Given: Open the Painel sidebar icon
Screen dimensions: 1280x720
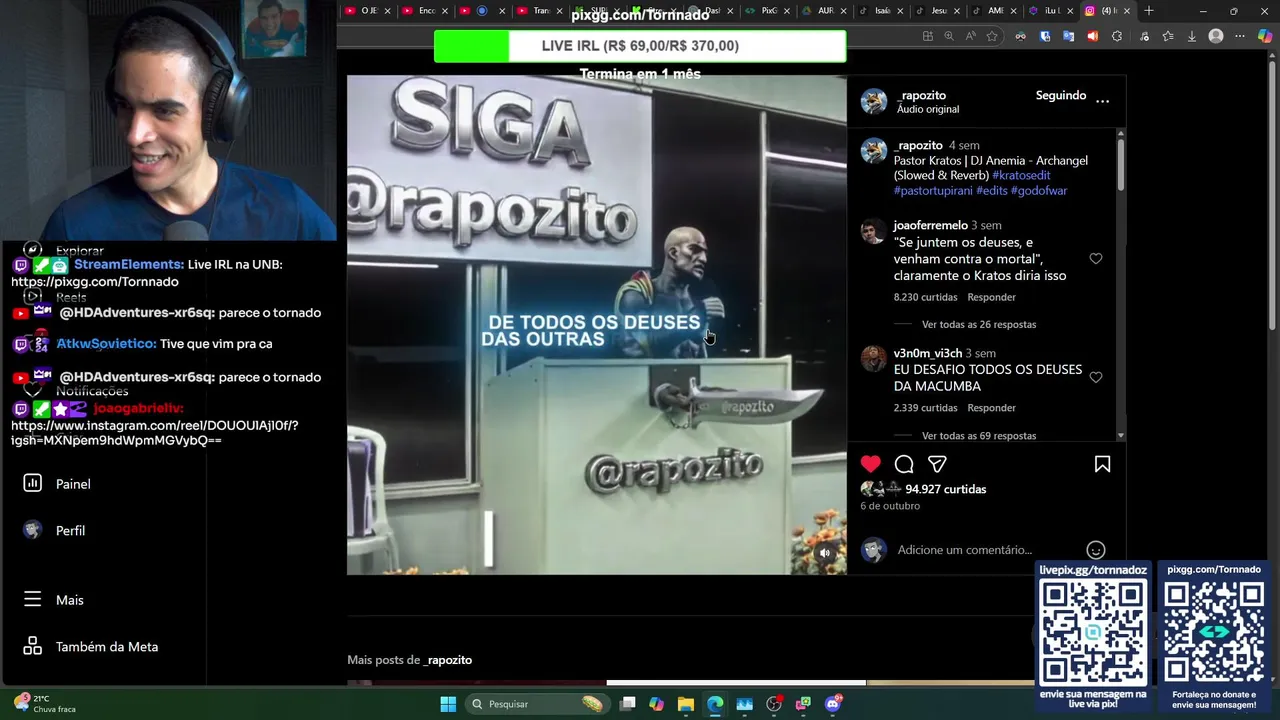Looking at the screenshot, I should click(32, 483).
